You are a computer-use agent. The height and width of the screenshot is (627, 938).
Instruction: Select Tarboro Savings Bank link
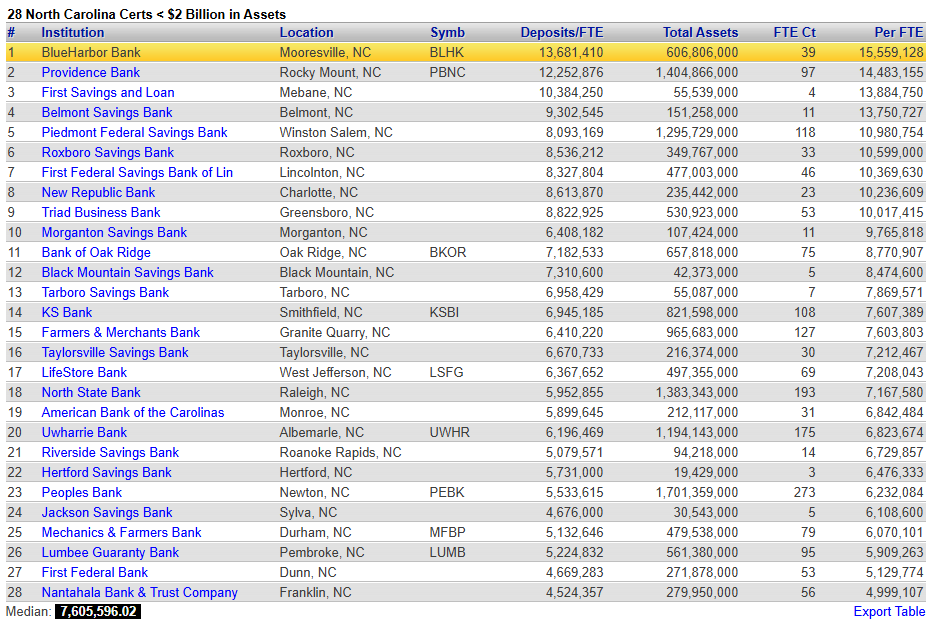105,293
